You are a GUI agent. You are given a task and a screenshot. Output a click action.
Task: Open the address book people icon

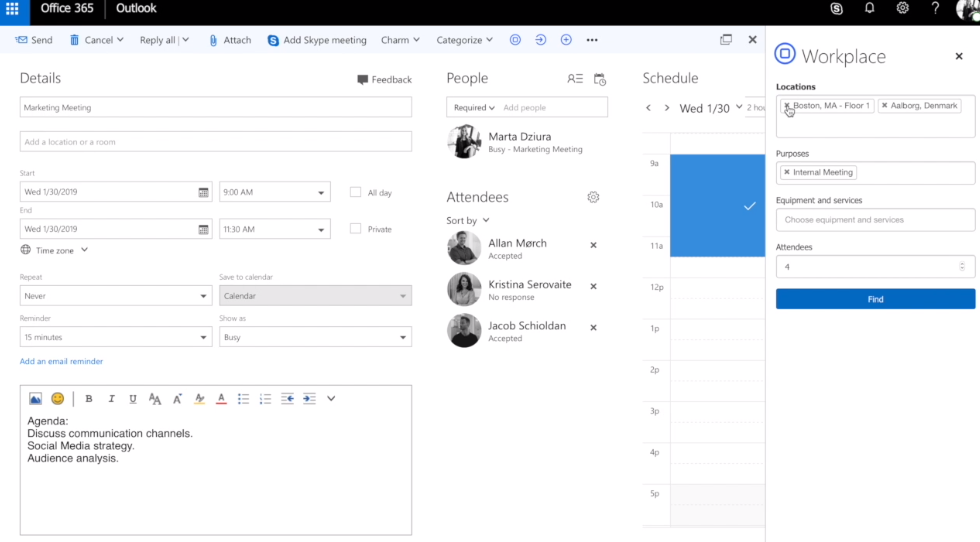coord(575,79)
